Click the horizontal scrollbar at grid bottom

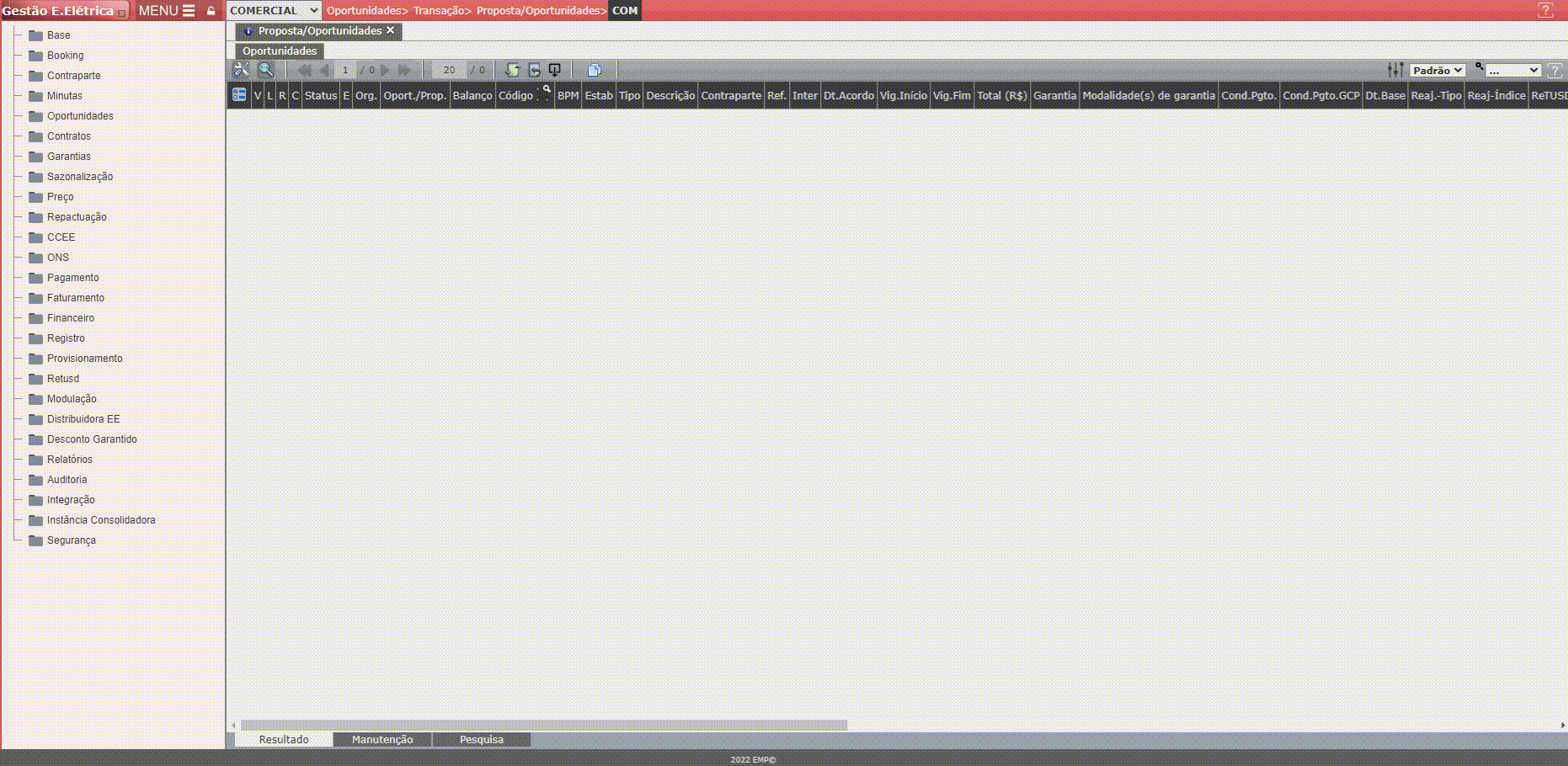click(543, 725)
